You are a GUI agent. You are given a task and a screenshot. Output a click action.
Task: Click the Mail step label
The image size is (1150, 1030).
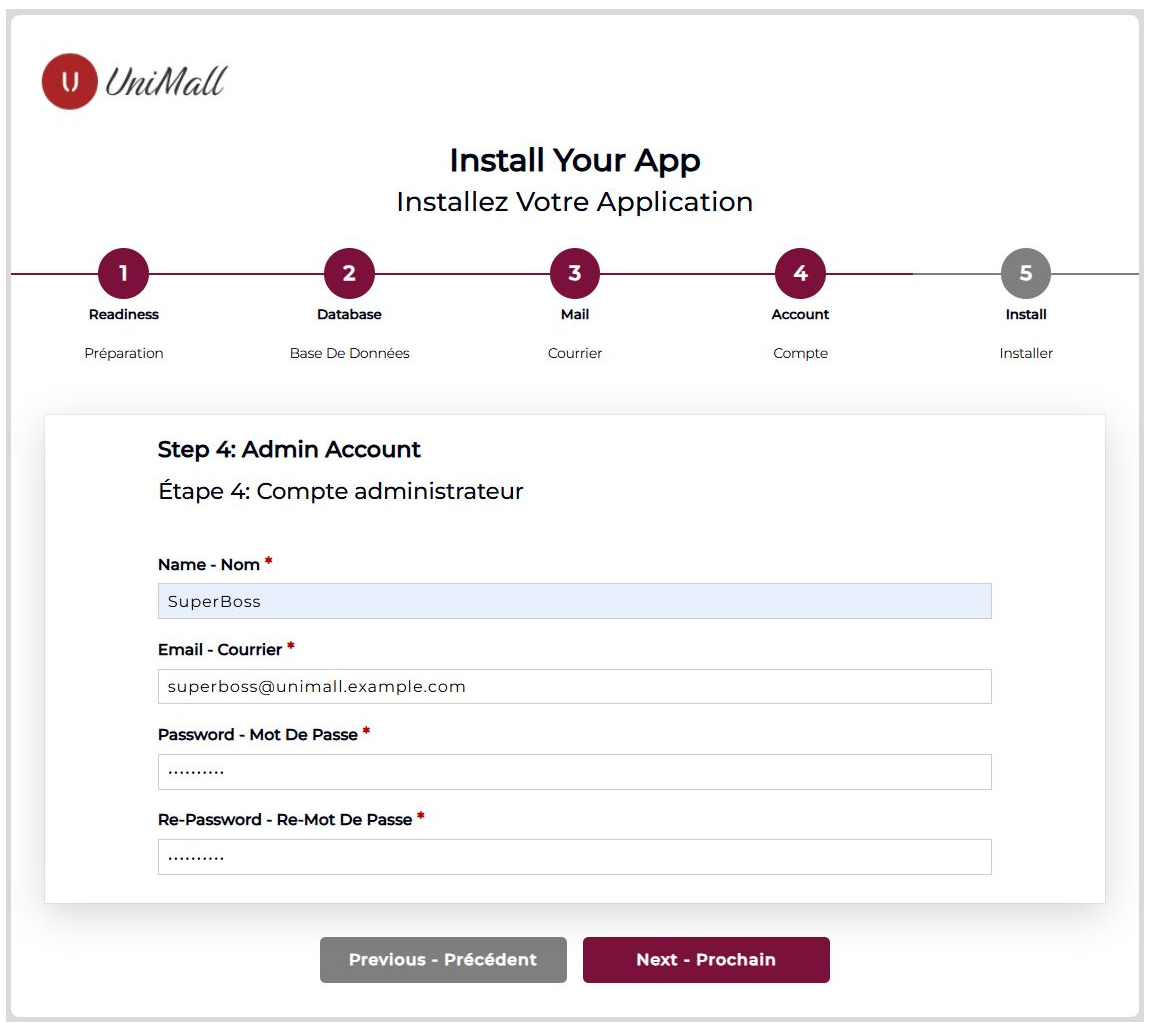point(574,314)
